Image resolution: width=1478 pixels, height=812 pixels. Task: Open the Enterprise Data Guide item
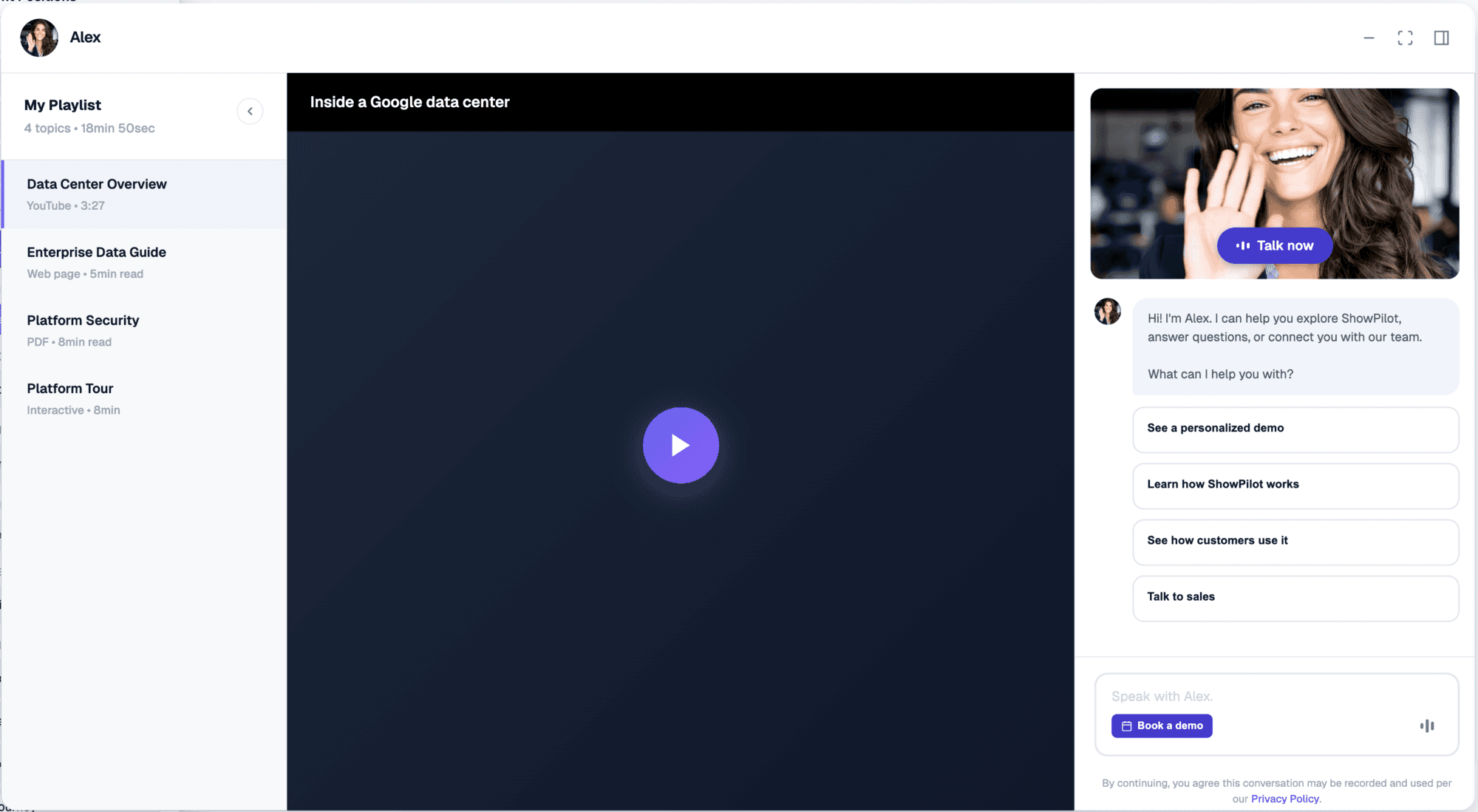[x=96, y=262]
